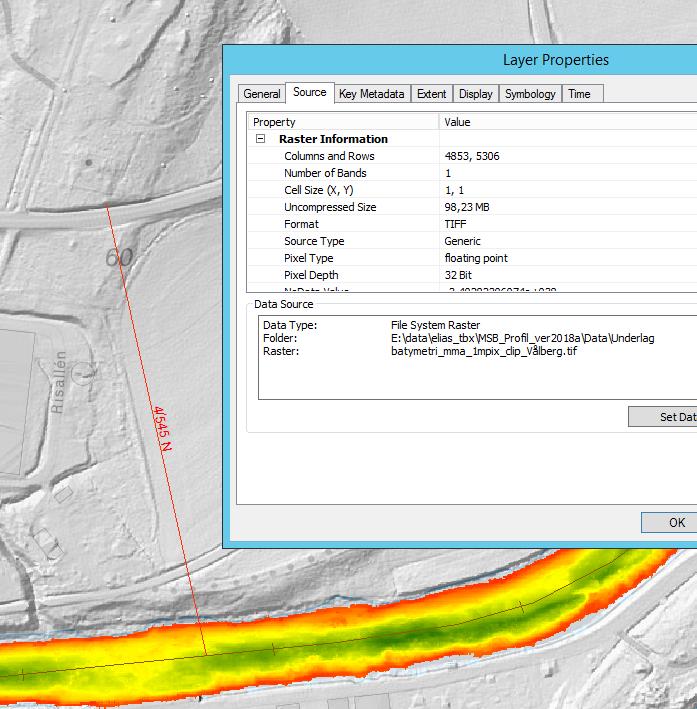Image resolution: width=697 pixels, height=709 pixels.
Task: Open the Symbology tab
Action: 530,94
